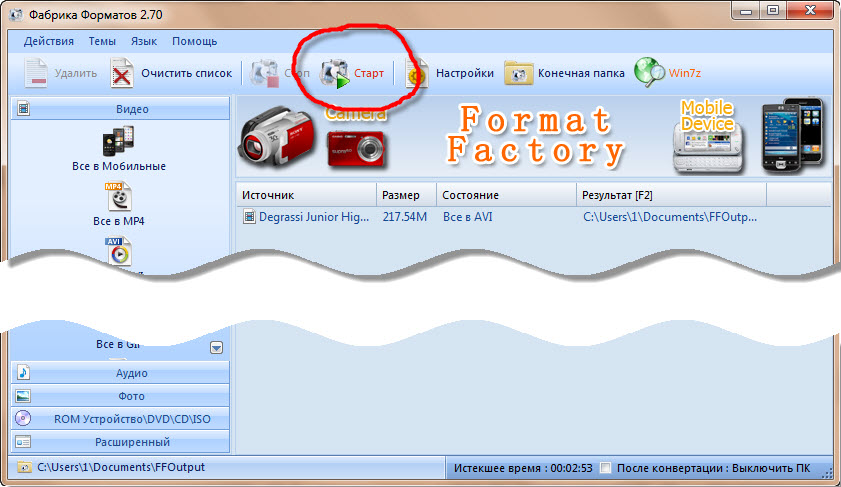Image resolution: width=841 pixels, height=487 pixels.
Task: Select the Все в MP4 icon
Action: click(119, 196)
